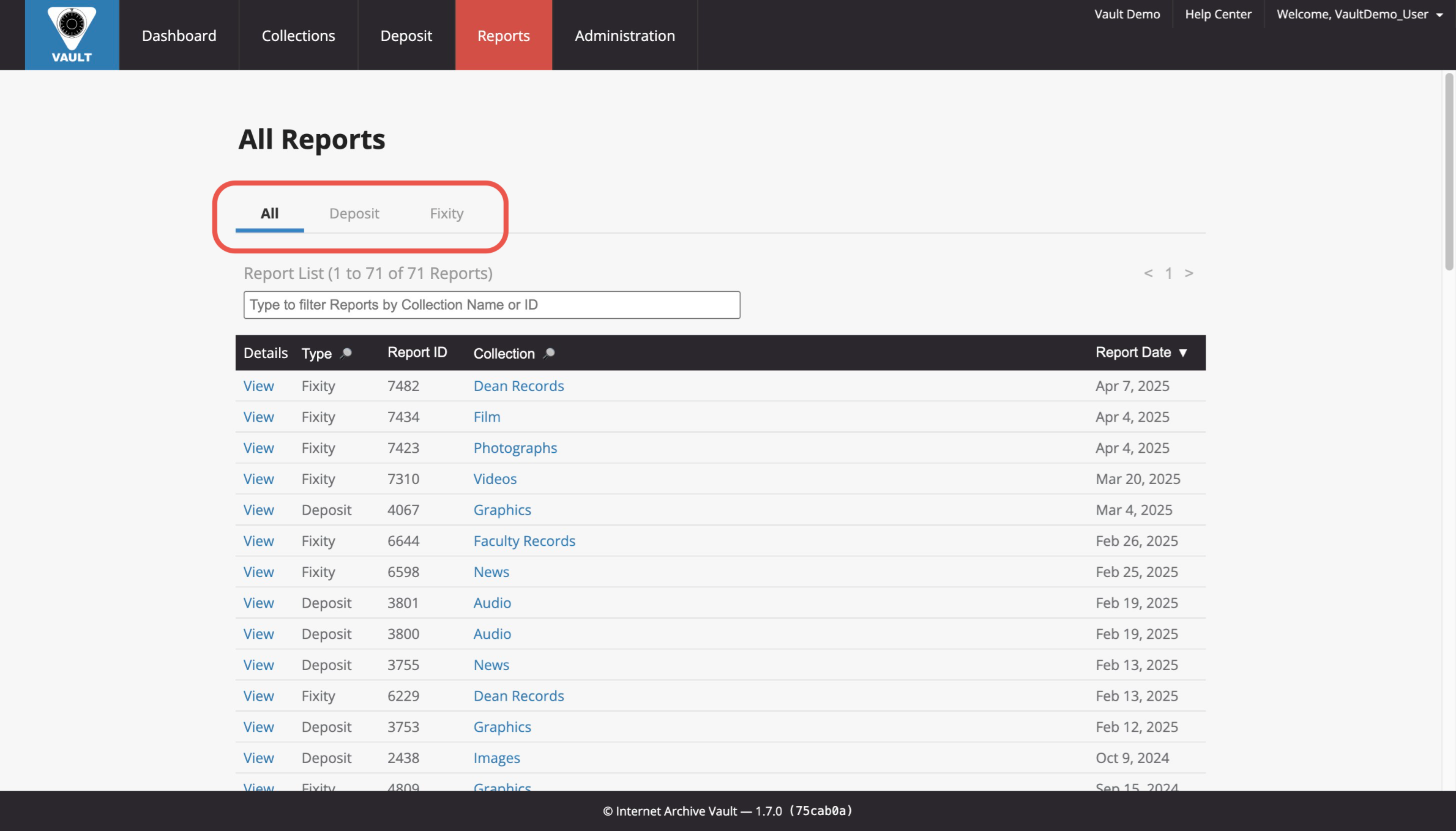
Task: Open the Dean Records collection link
Action: click(518, 386)
